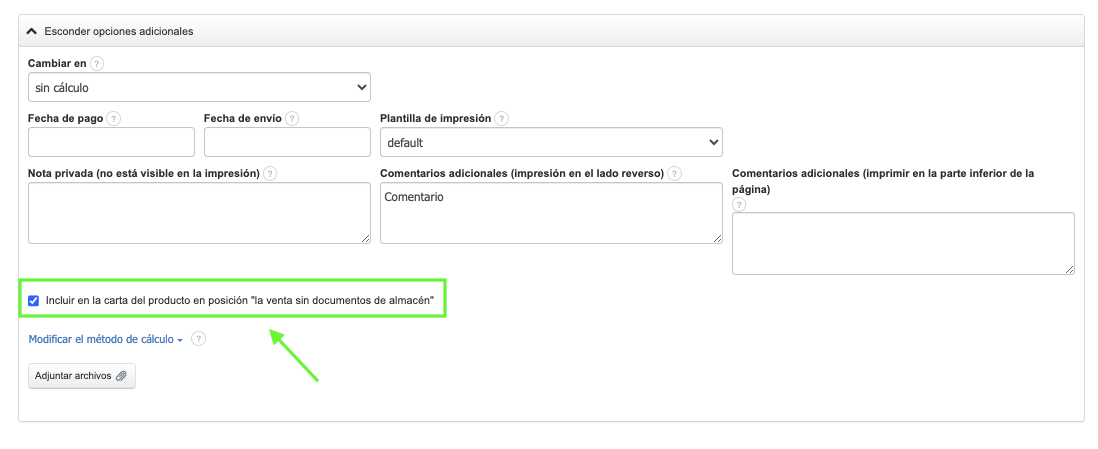Screen dimensions: 1098x449
Task: Expand "Modificar el método de cálculo" link
Action: pos(104,339)
